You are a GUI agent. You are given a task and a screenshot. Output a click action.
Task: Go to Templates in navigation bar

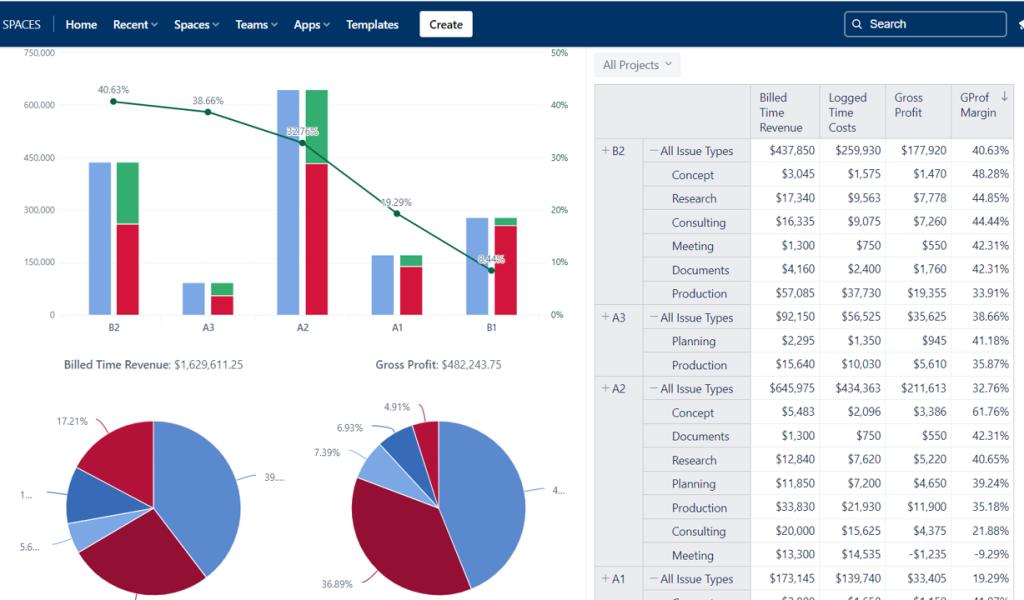click(372, 24)
